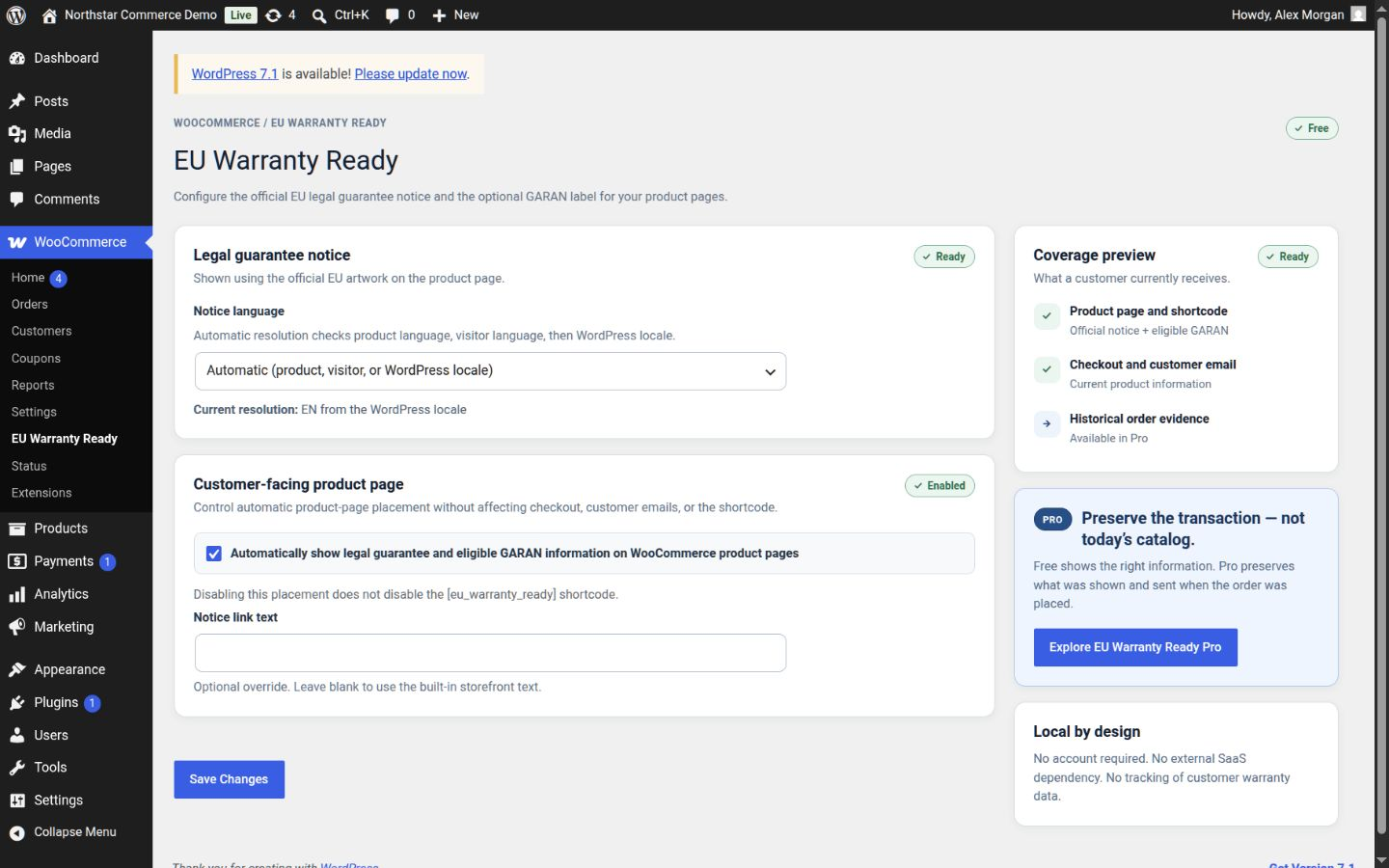This screenshot has height=868, width=1389.
Task: Click the Ready badge in Legal guarantee notice
Action: coord(944,257)
